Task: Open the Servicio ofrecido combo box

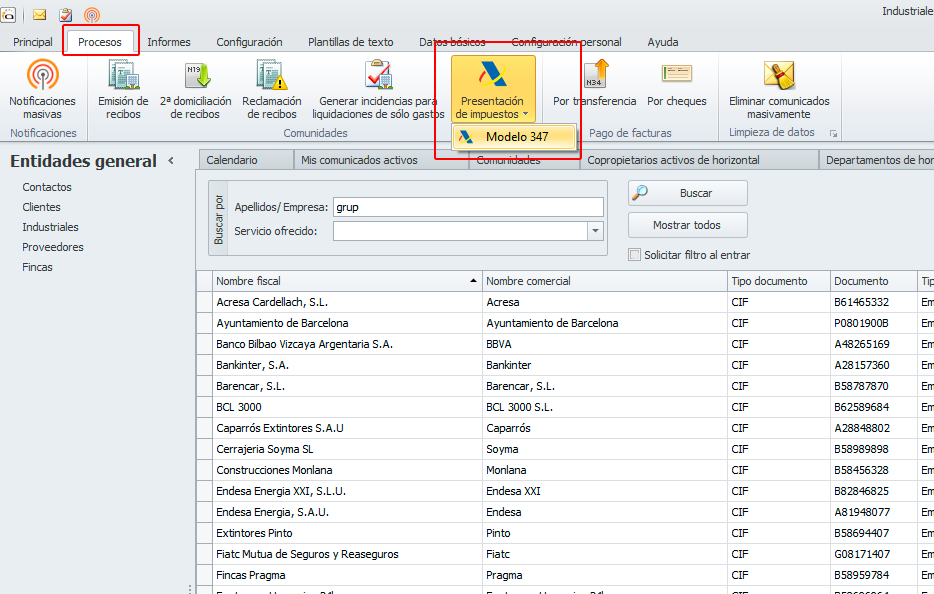Action: coord(595,231)
